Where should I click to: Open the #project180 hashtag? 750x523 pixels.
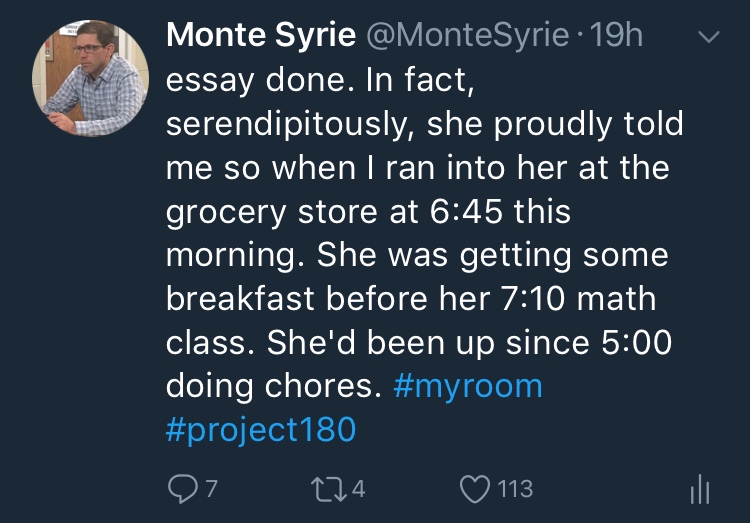260,429
